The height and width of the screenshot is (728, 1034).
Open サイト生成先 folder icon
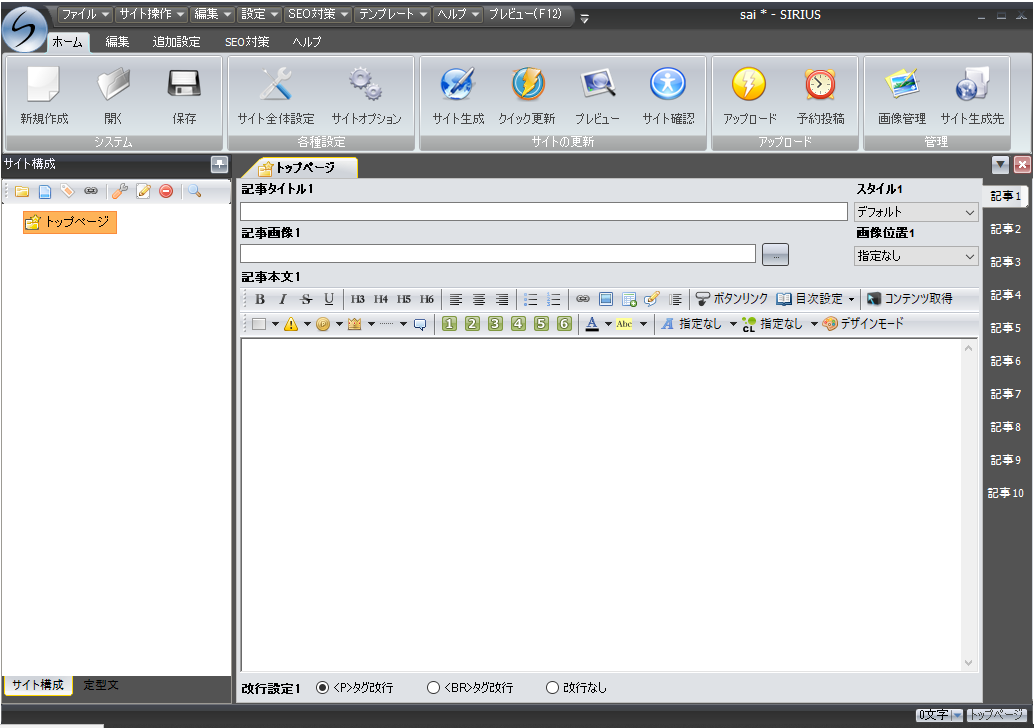coord(972,84)
